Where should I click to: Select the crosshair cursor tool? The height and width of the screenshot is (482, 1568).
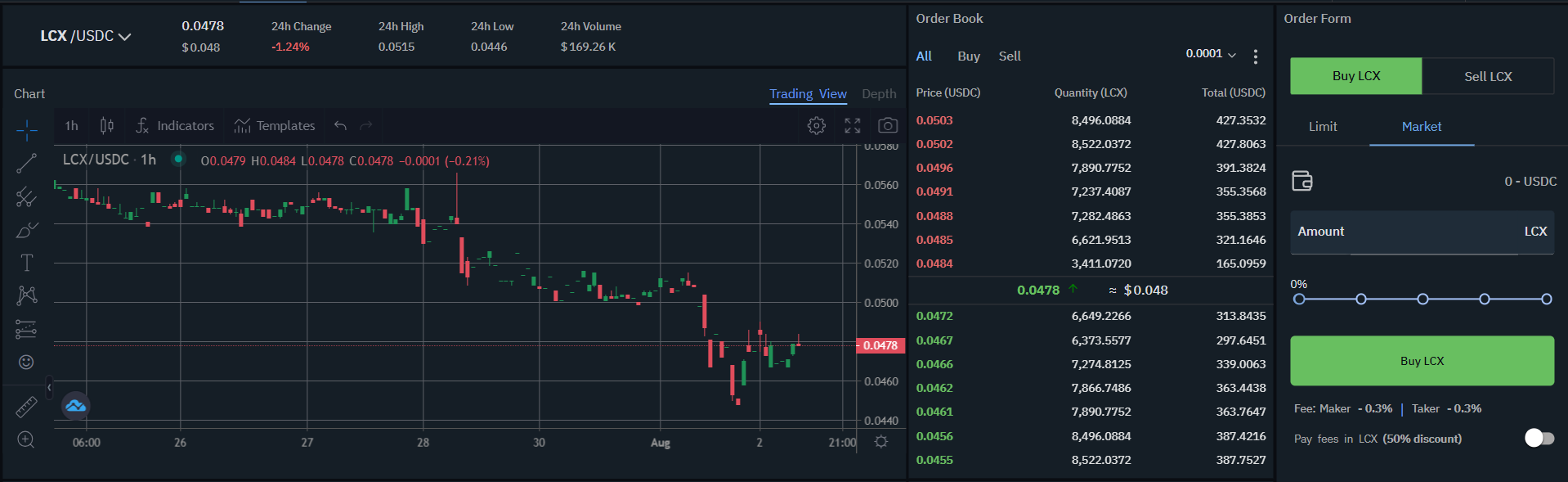26,129
